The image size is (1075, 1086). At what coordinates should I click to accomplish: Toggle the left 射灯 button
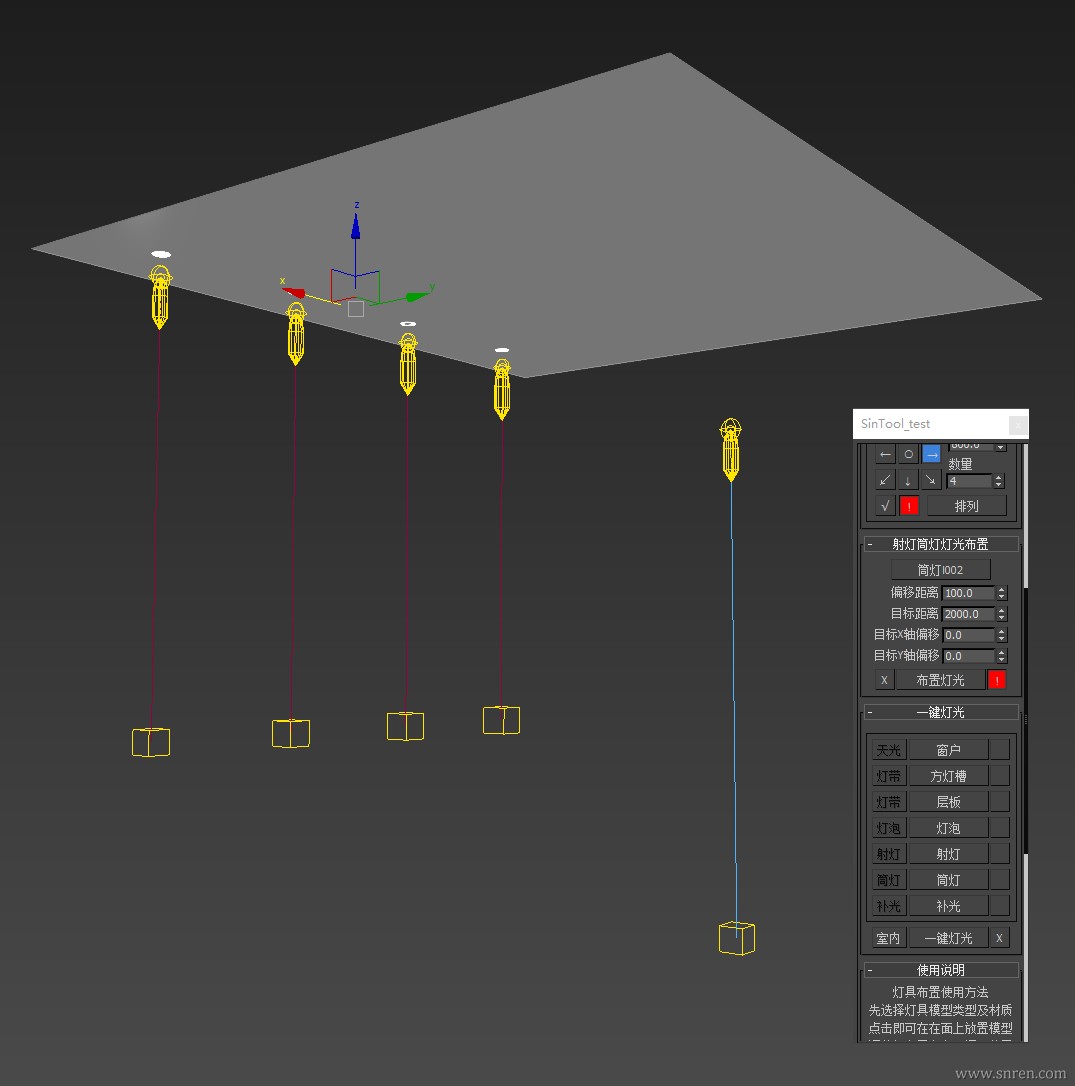click(x=889, y=854)
